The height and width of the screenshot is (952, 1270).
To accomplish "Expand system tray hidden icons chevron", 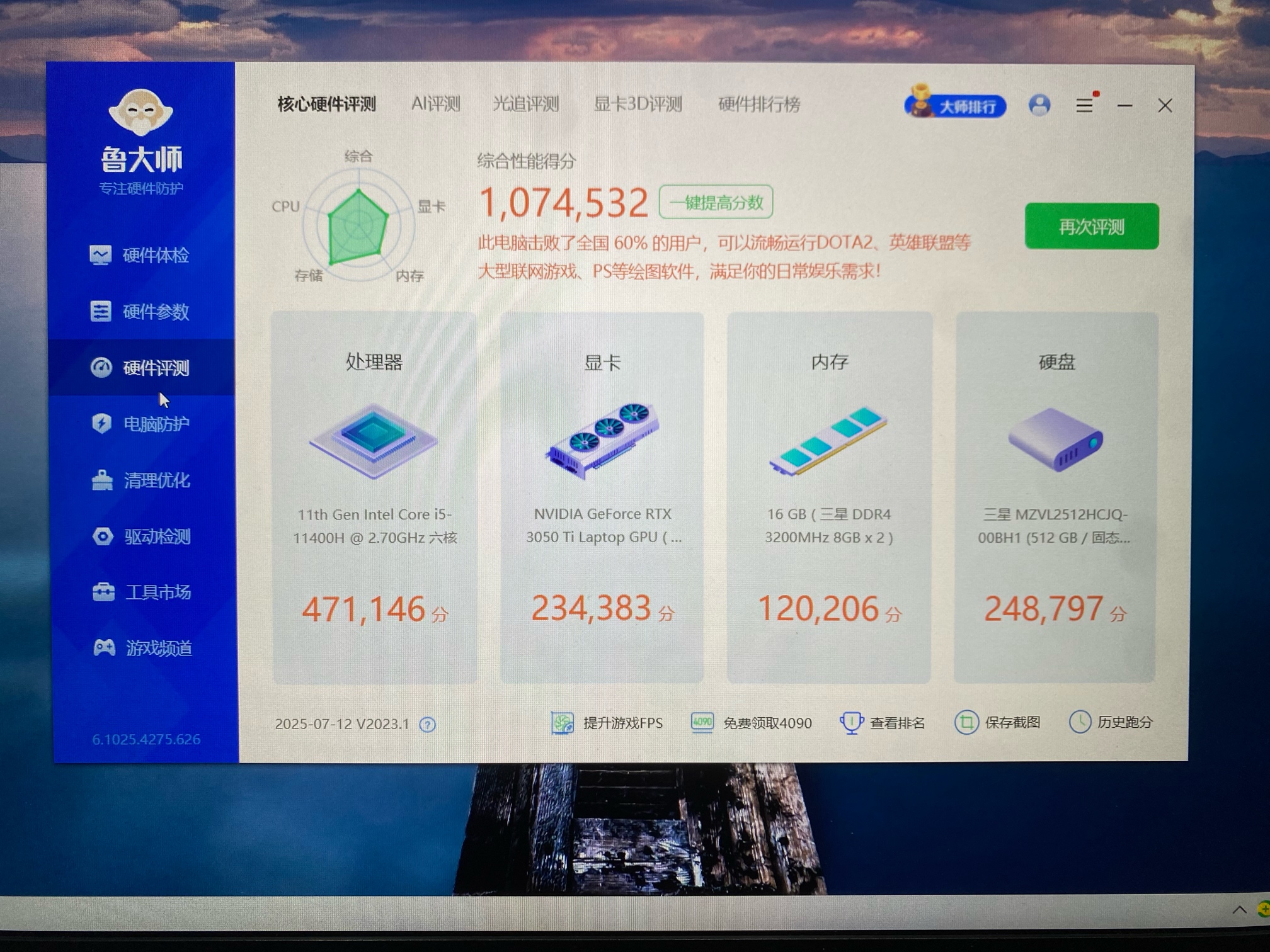I will (1239, 910).
